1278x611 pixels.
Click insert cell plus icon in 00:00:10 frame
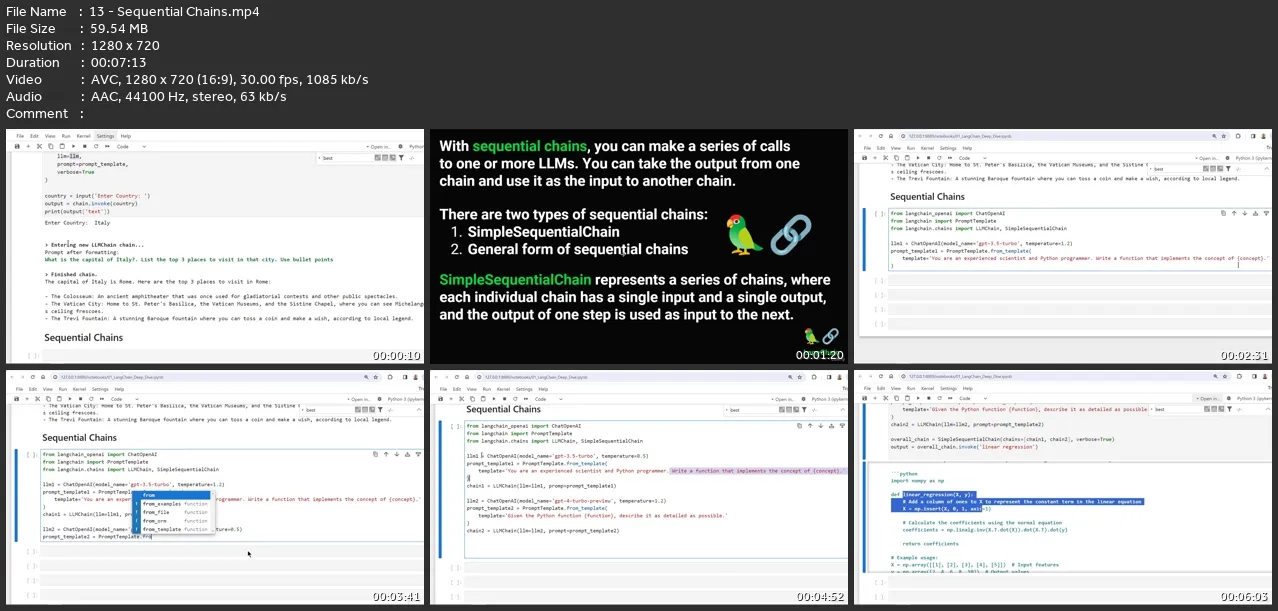tap(28, 147)
